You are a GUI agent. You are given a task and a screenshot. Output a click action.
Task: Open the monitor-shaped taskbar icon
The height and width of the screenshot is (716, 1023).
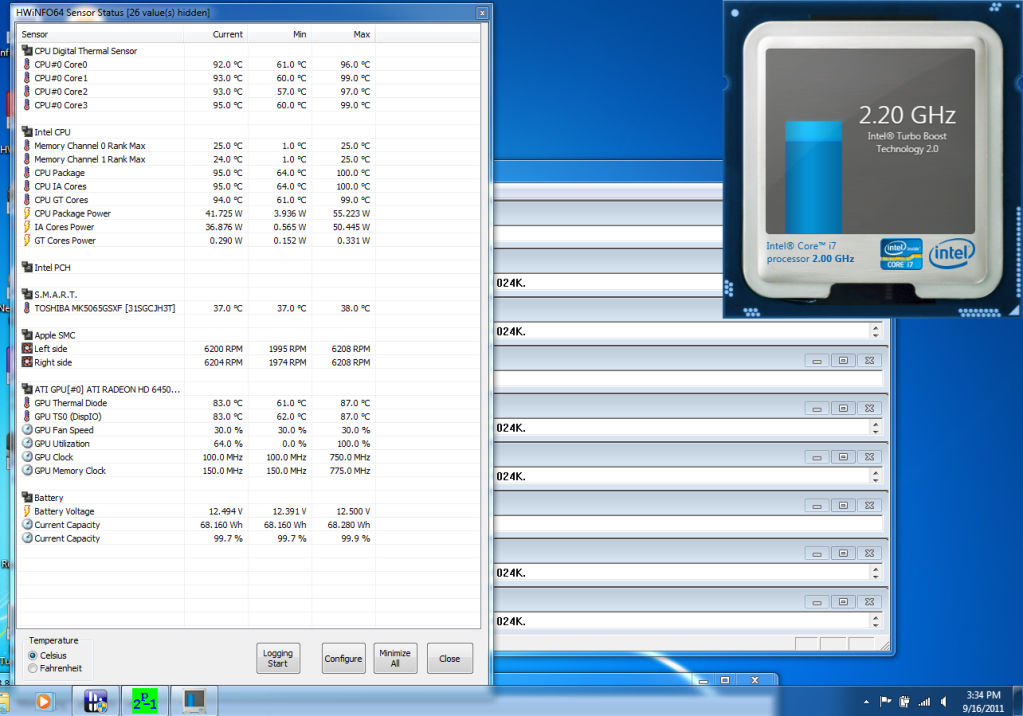[194, 702]
